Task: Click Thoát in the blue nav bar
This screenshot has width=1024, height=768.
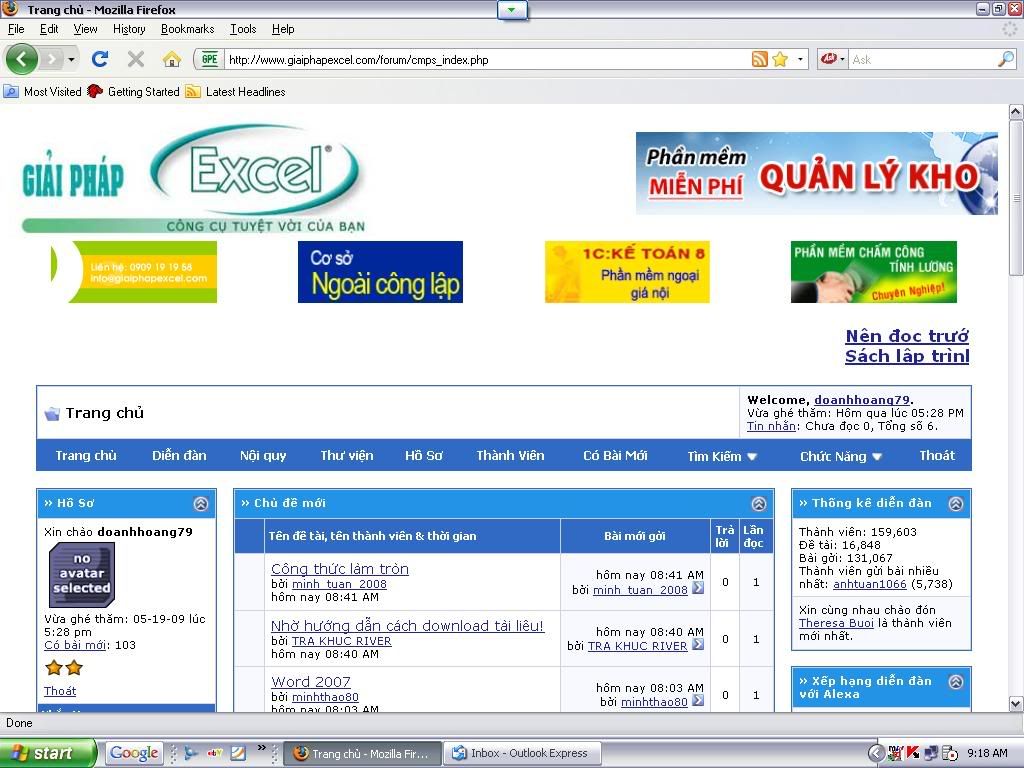Action: (x=936, y=455)
